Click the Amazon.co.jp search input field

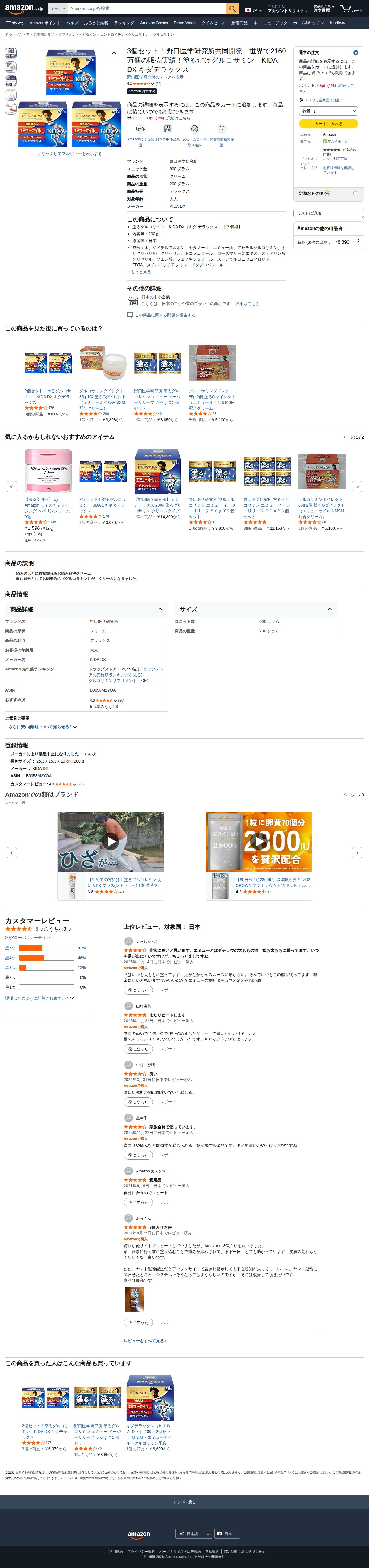[146, 9]
